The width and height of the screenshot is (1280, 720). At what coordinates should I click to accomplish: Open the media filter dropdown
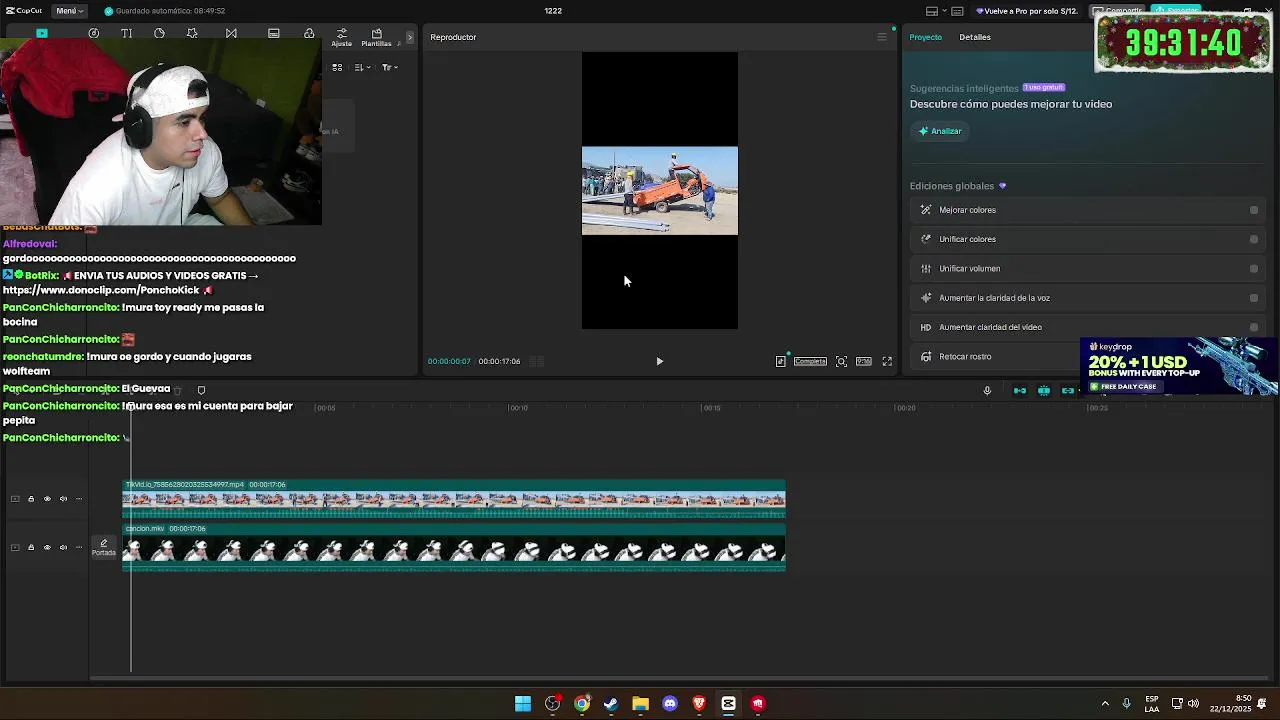point(389,67)
